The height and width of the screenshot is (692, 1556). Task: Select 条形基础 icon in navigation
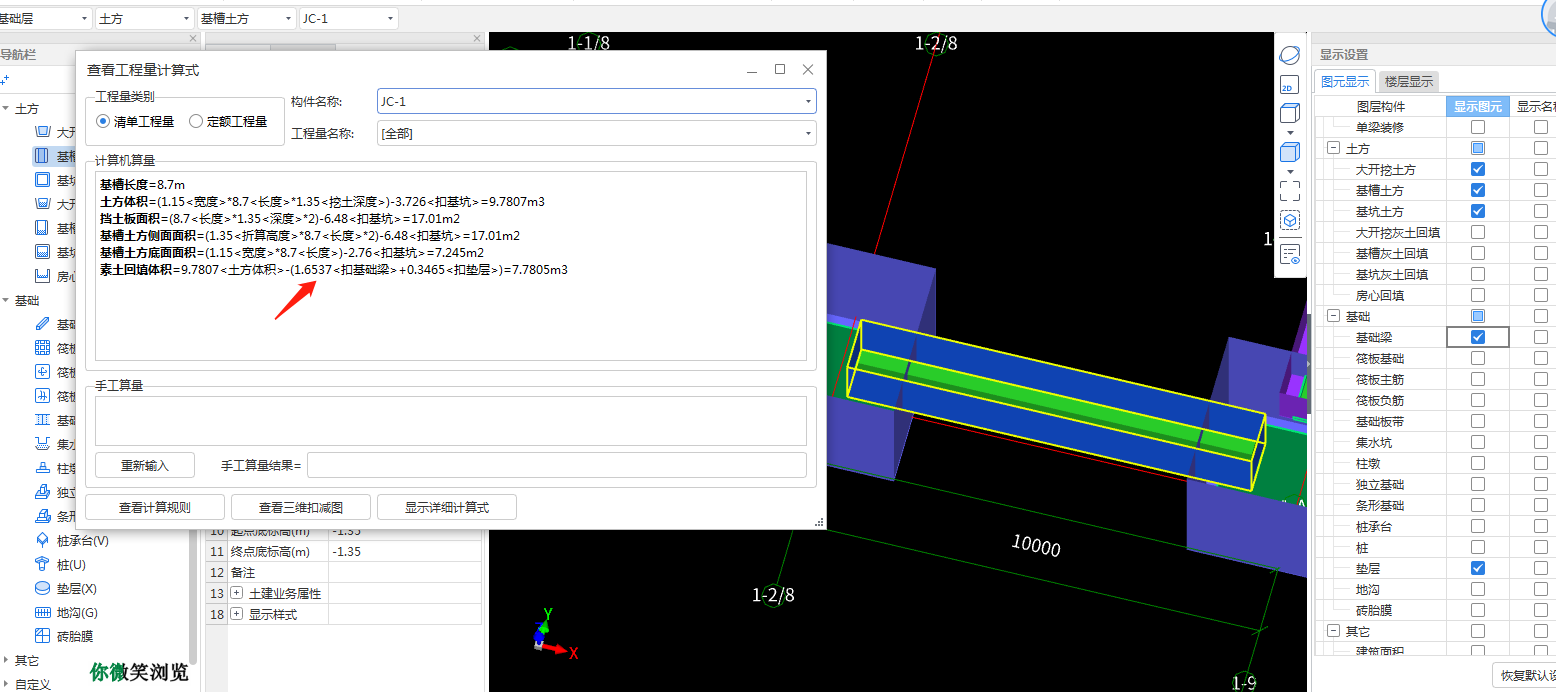pos(42,516)
